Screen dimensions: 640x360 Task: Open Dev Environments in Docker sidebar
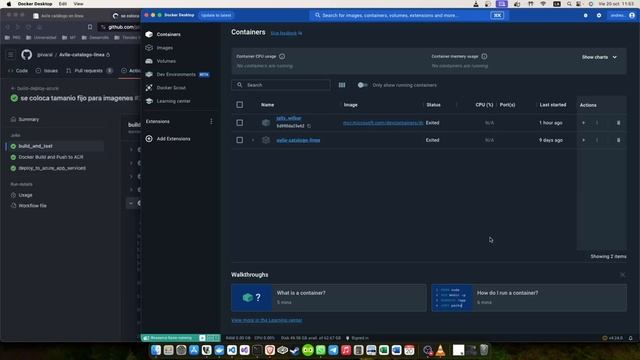177,74
